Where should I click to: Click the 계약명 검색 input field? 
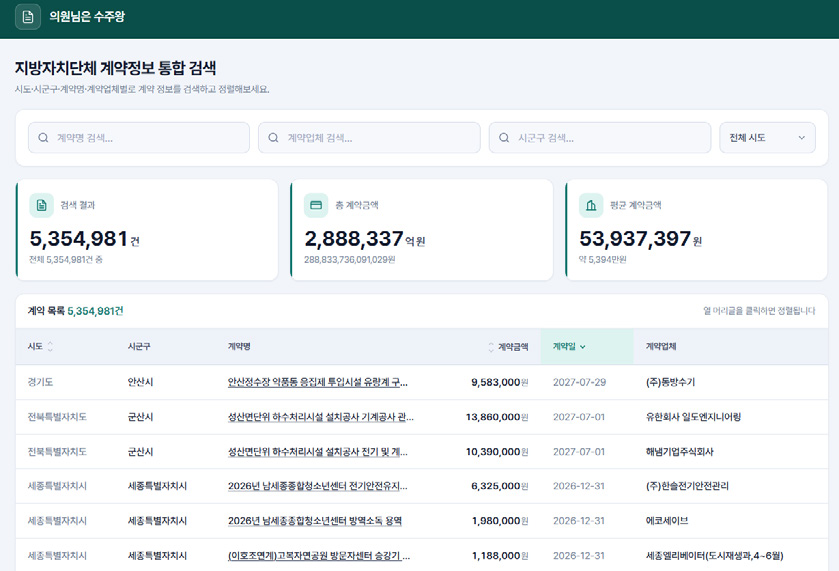pyautogui.click(x=139, y=138)
